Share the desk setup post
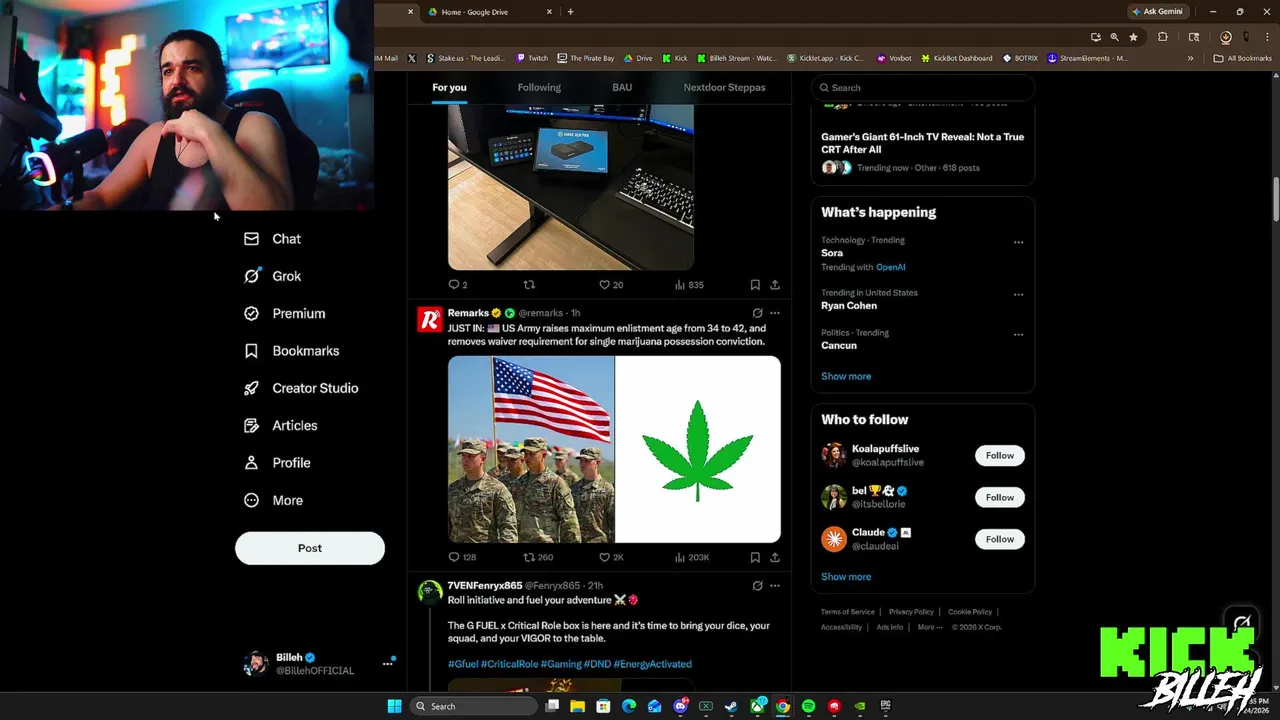This screenshot has width=1280, height=720. point(775,285)
